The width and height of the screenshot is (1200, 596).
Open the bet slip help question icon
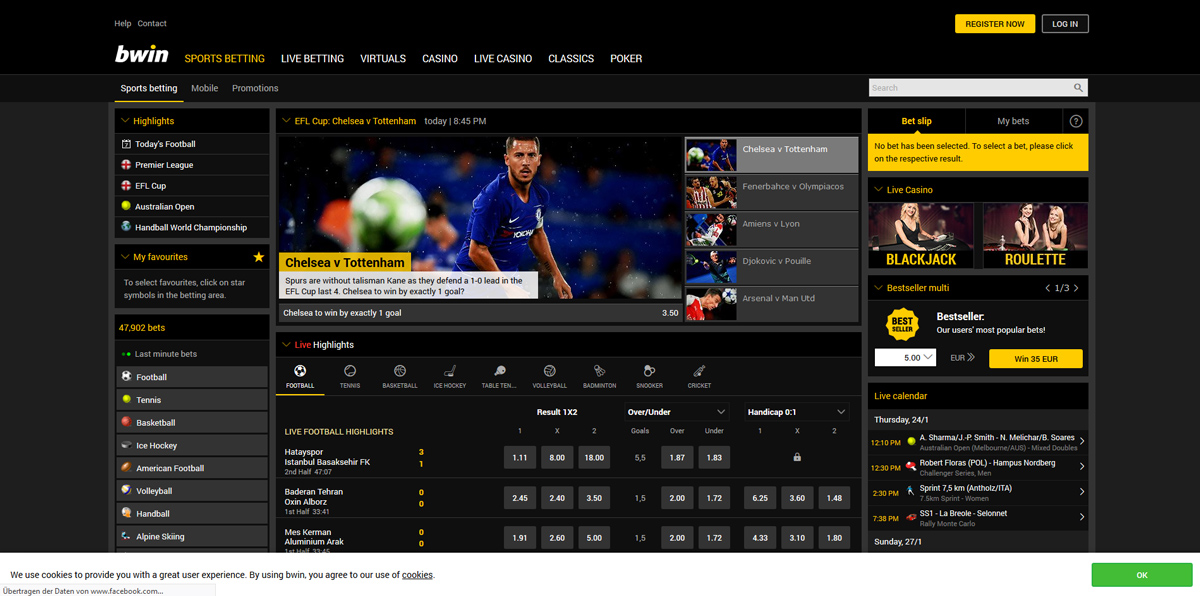1076,121
